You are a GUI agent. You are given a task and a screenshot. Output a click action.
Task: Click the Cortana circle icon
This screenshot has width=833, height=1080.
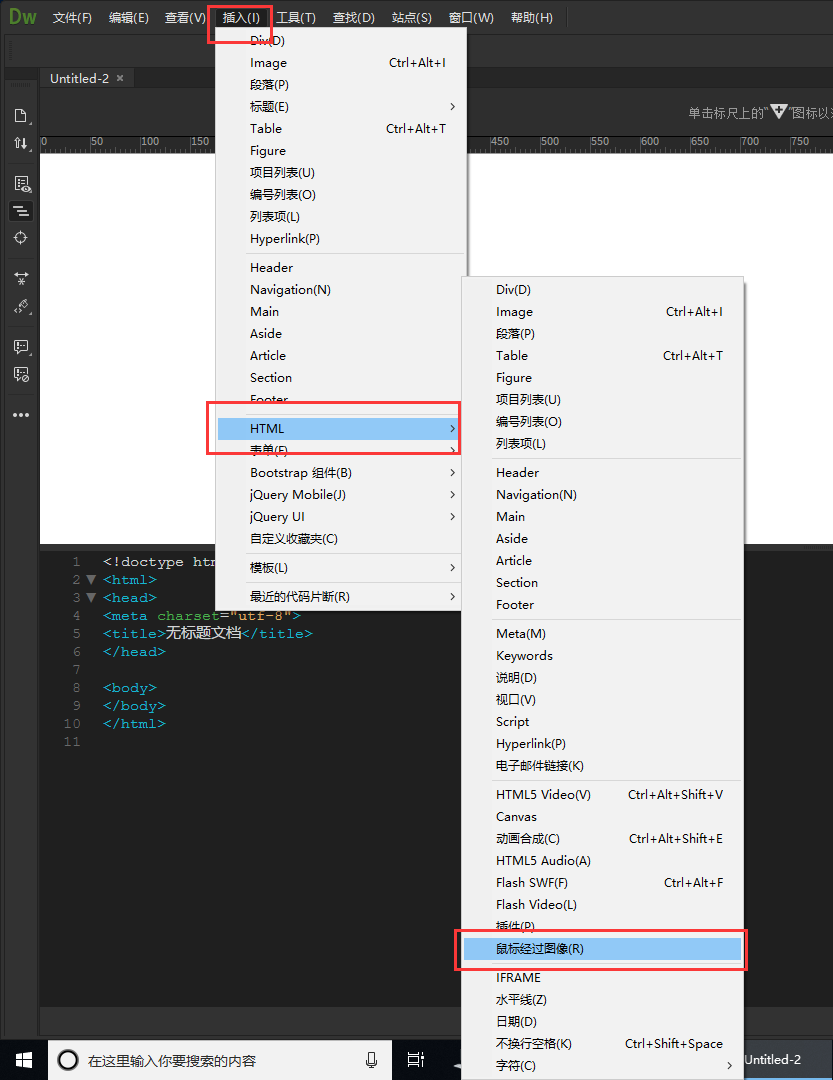[x=68, y=1060]
